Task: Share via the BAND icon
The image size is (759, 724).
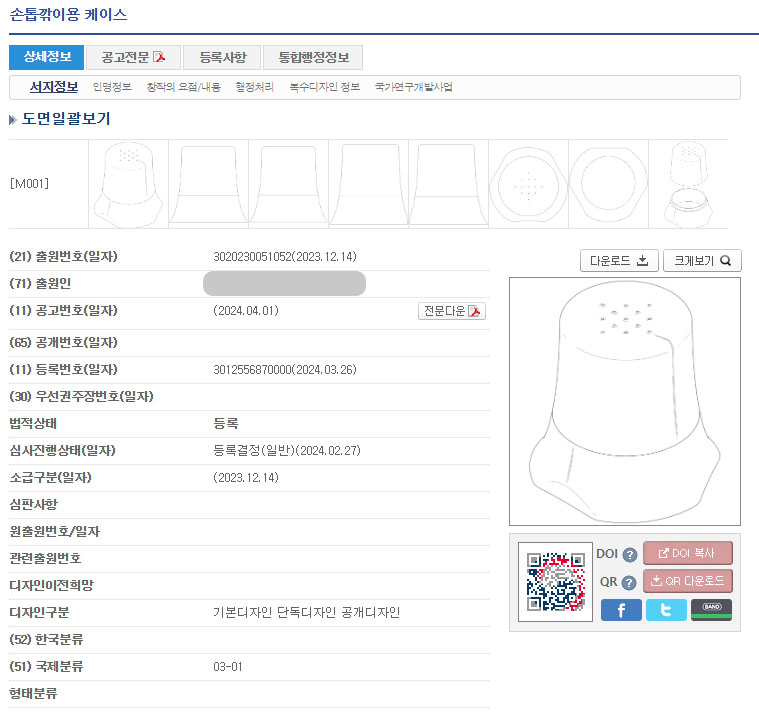Action: pyautogui.click(x=711, y=609)
